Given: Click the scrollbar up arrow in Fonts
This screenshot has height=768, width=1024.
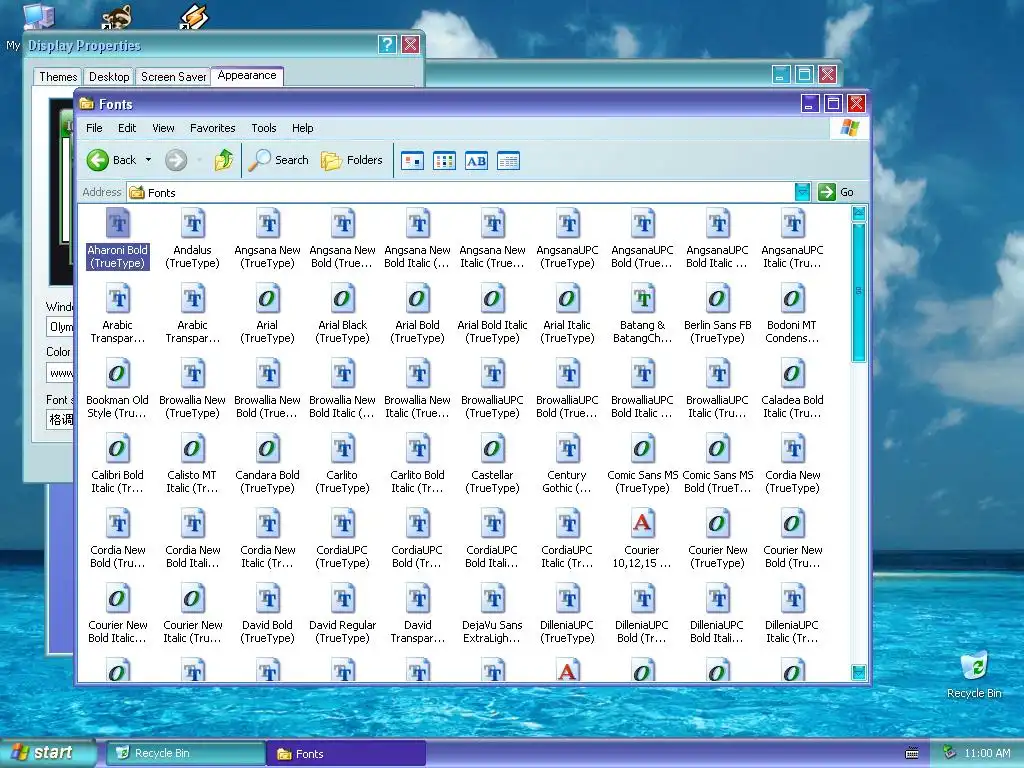Looking at the screenshot, I should tap(859, 213).
